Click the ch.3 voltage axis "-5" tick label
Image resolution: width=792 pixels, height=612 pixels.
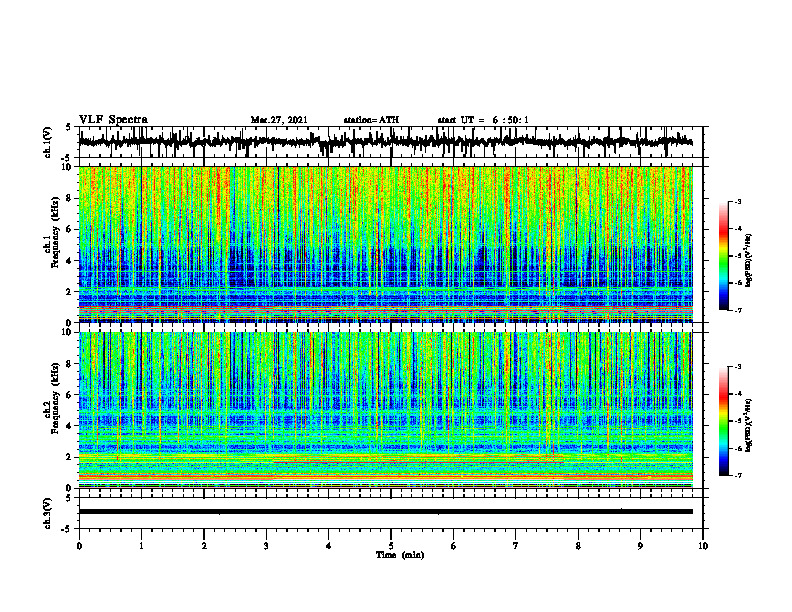click(x=67, y=529)
